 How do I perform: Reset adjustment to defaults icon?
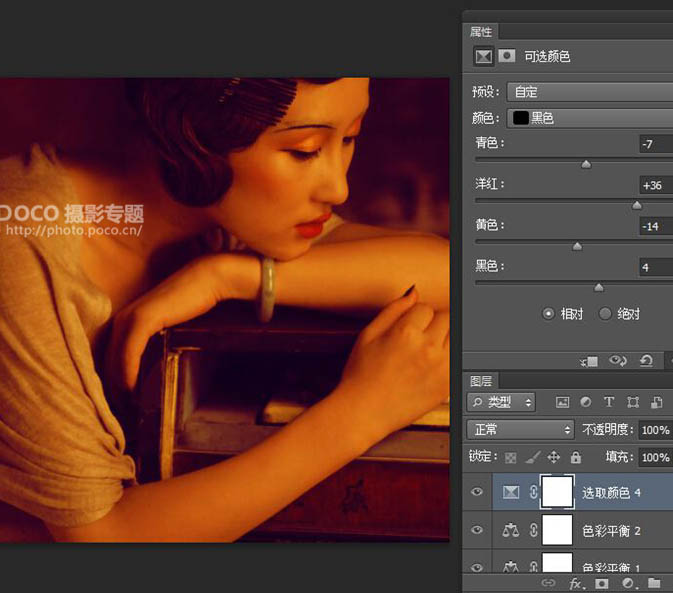point(646,360)
